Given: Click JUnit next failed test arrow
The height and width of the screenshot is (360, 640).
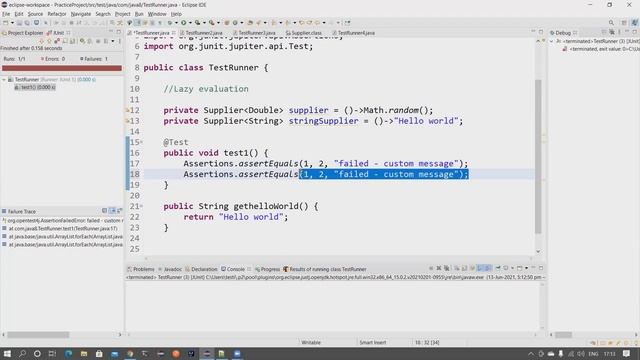Looking at the screenshot, I should coord(42,41).
